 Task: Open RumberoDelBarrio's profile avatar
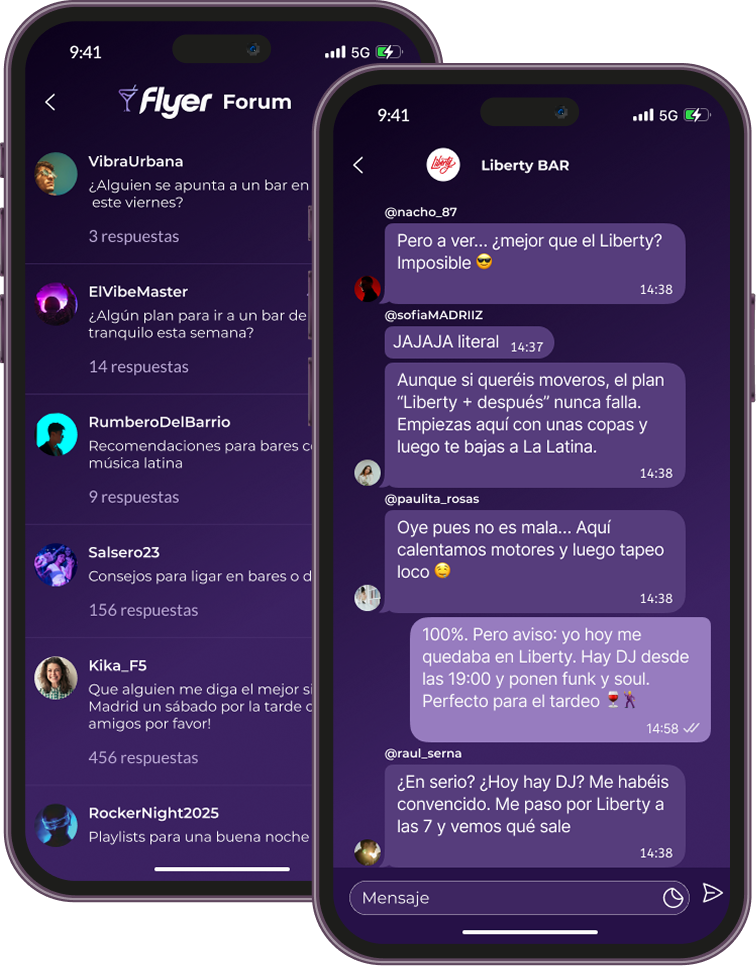click(x=55, y=434)
